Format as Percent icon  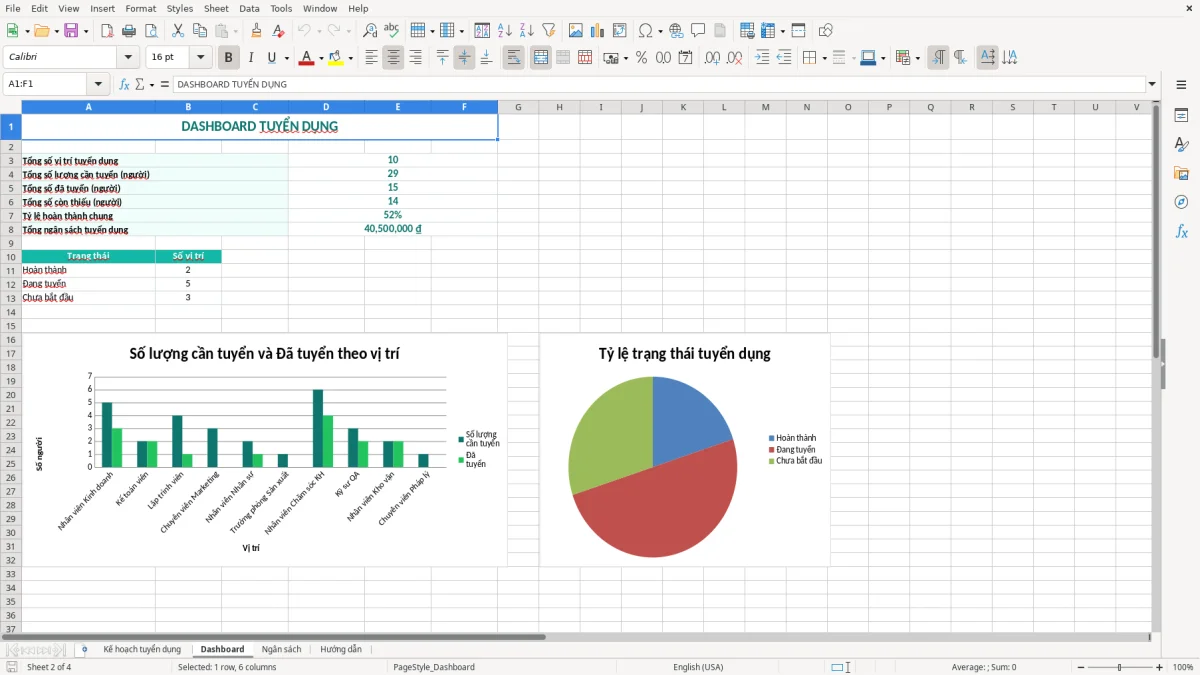pyautogui.click(x=641, y=58)
